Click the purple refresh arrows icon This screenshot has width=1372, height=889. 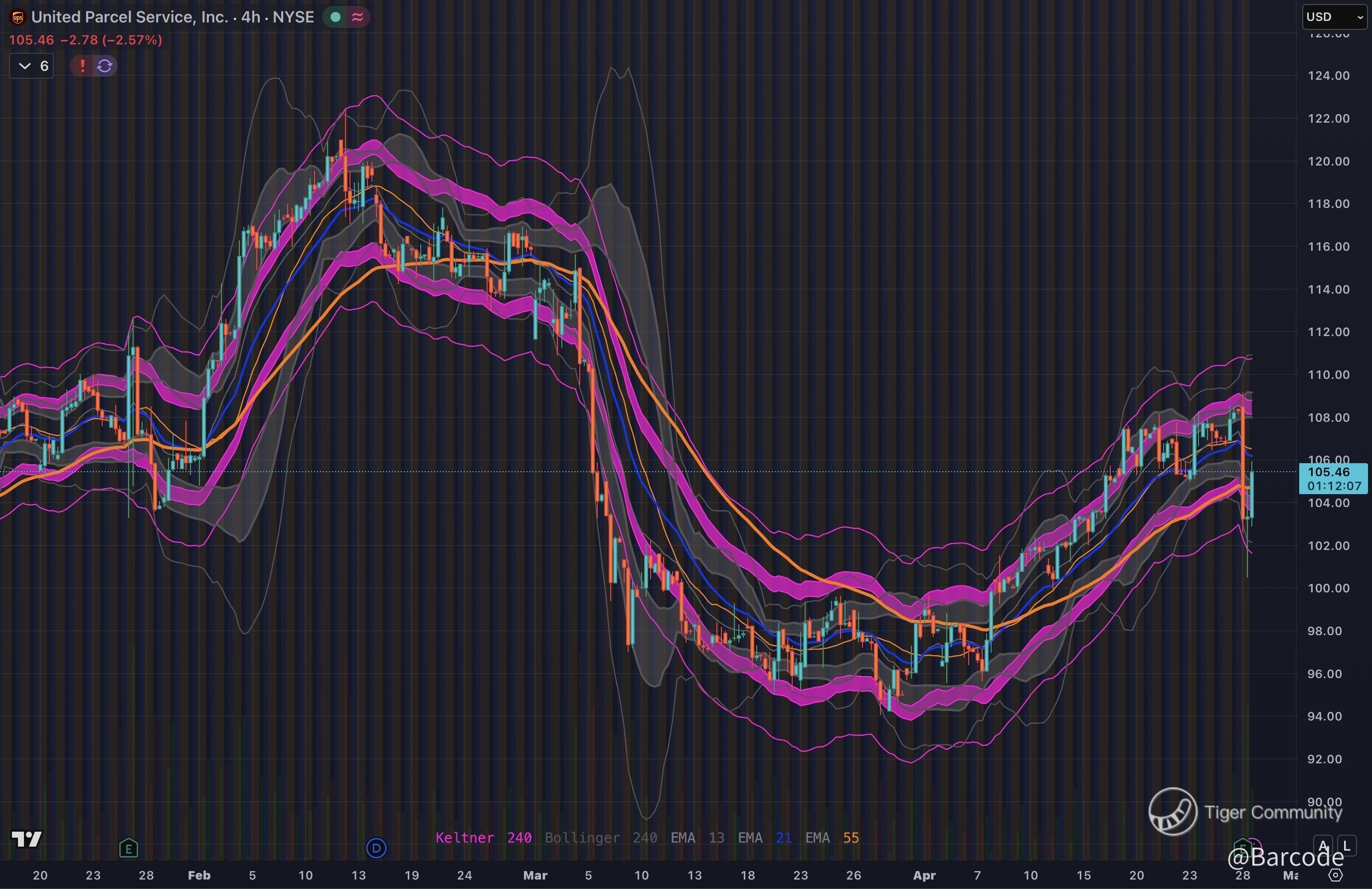(x=105, y=66)
